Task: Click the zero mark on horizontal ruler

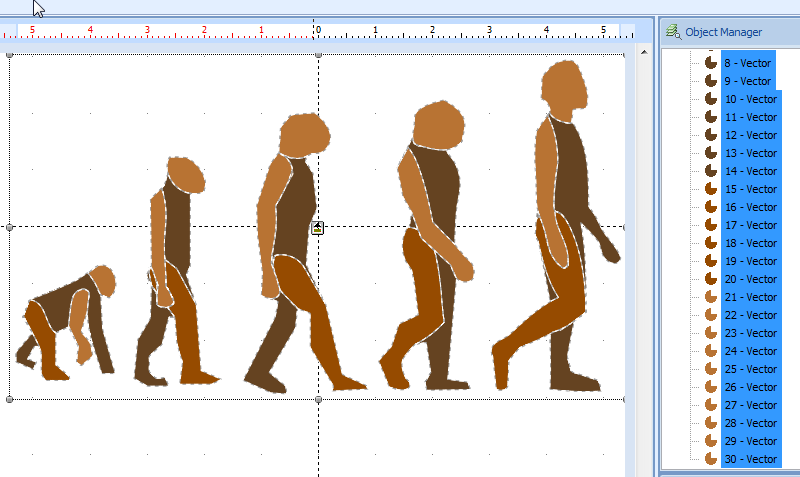Action: tap(317, 30)
